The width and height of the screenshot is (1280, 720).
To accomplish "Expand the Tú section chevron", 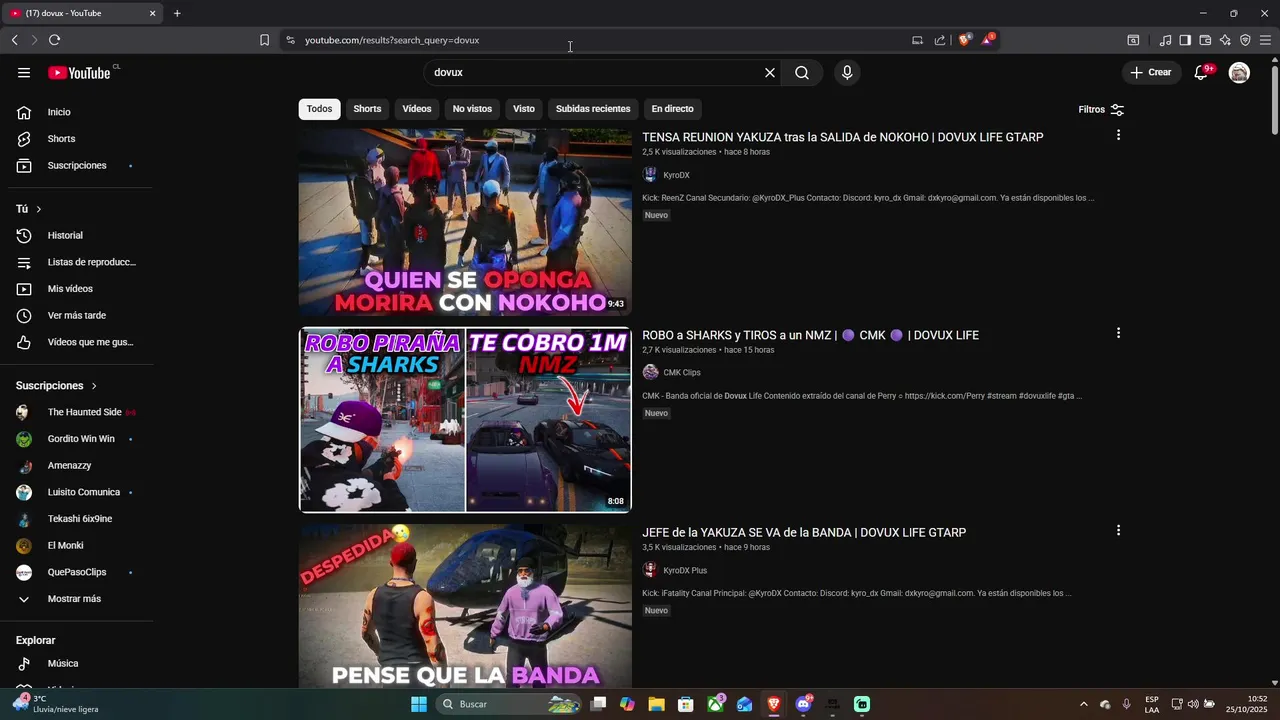I will click(39, 209).
